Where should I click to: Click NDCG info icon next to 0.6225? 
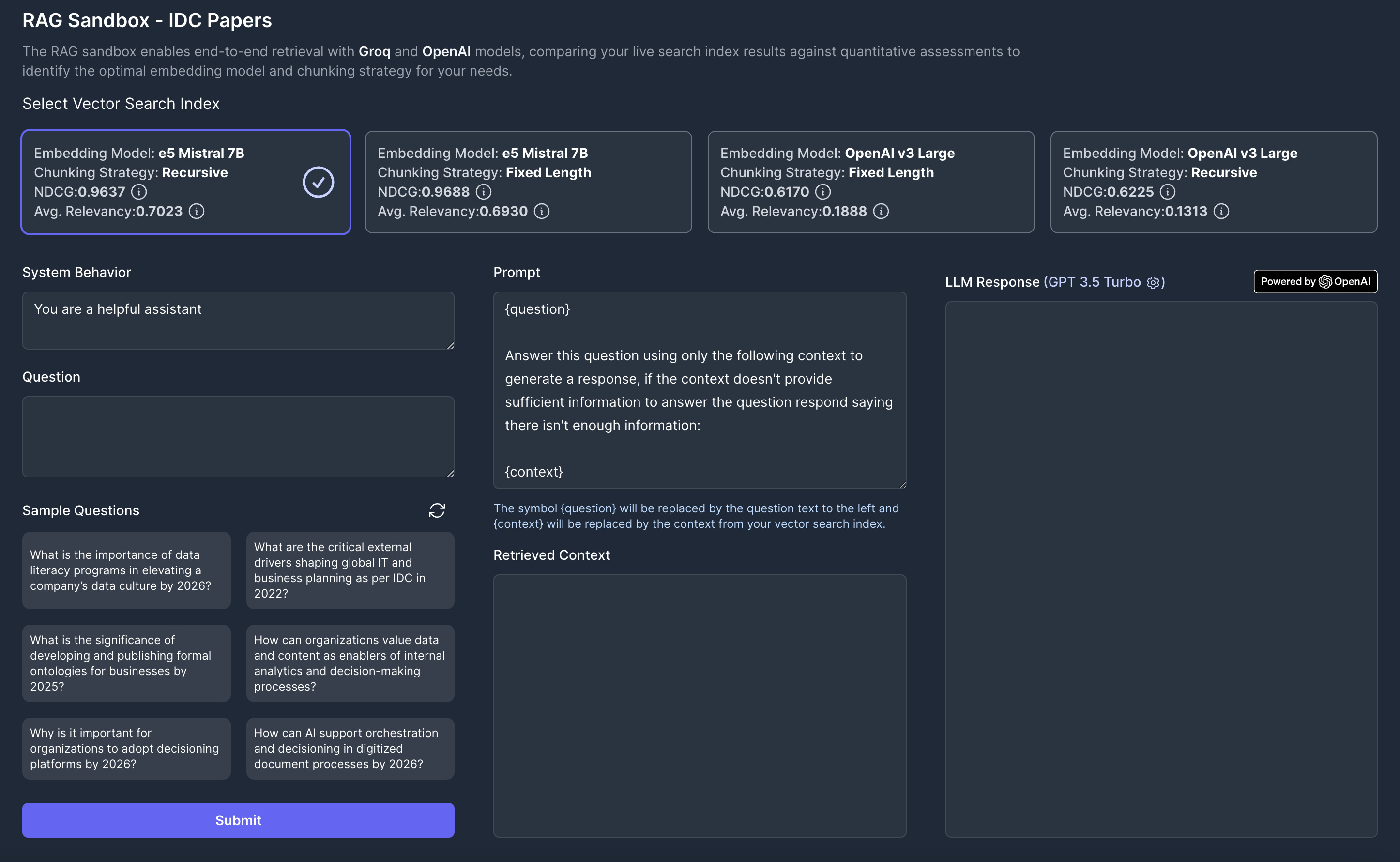pos(1167,192)
